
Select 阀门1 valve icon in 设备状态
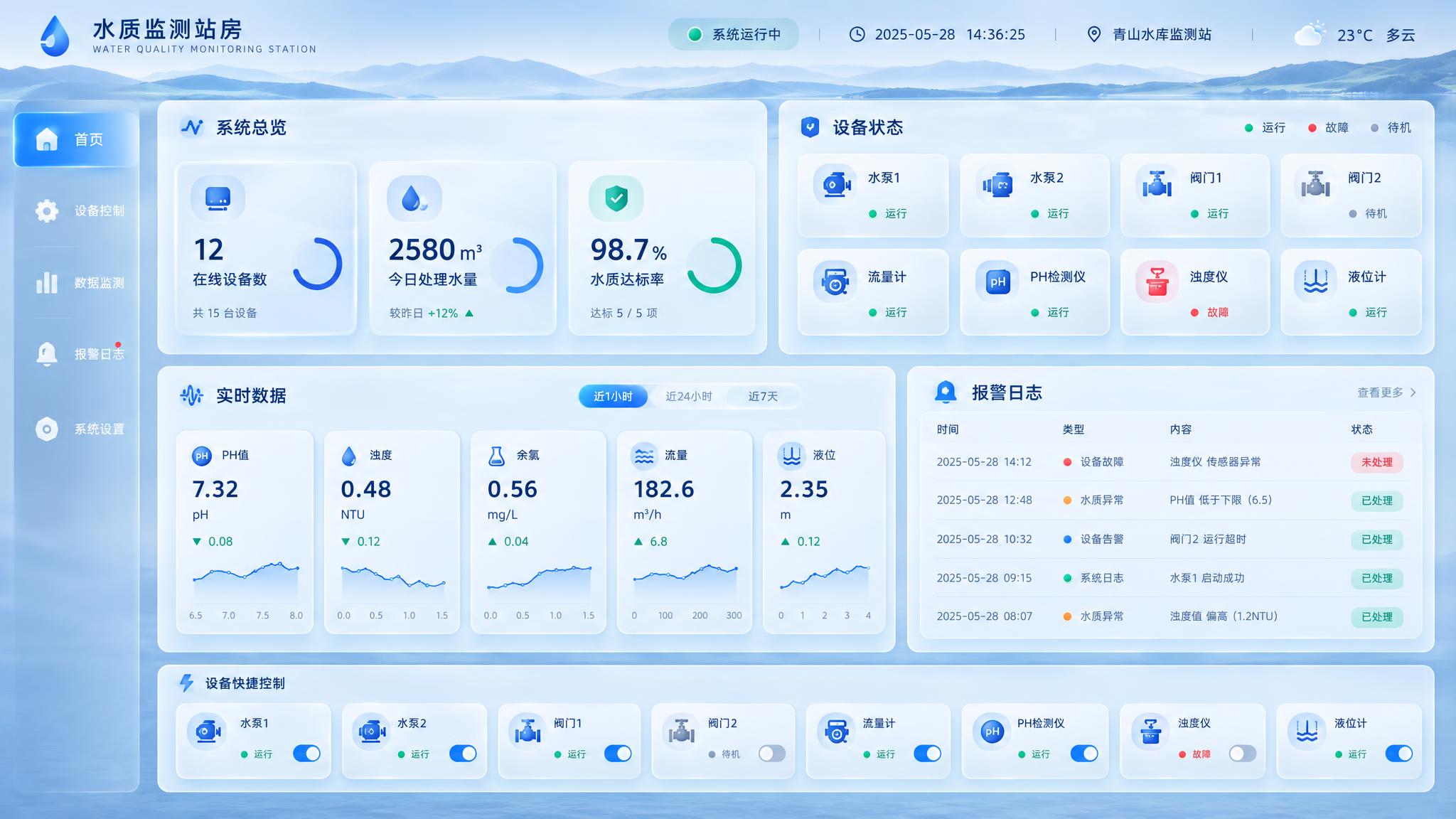1157,185
